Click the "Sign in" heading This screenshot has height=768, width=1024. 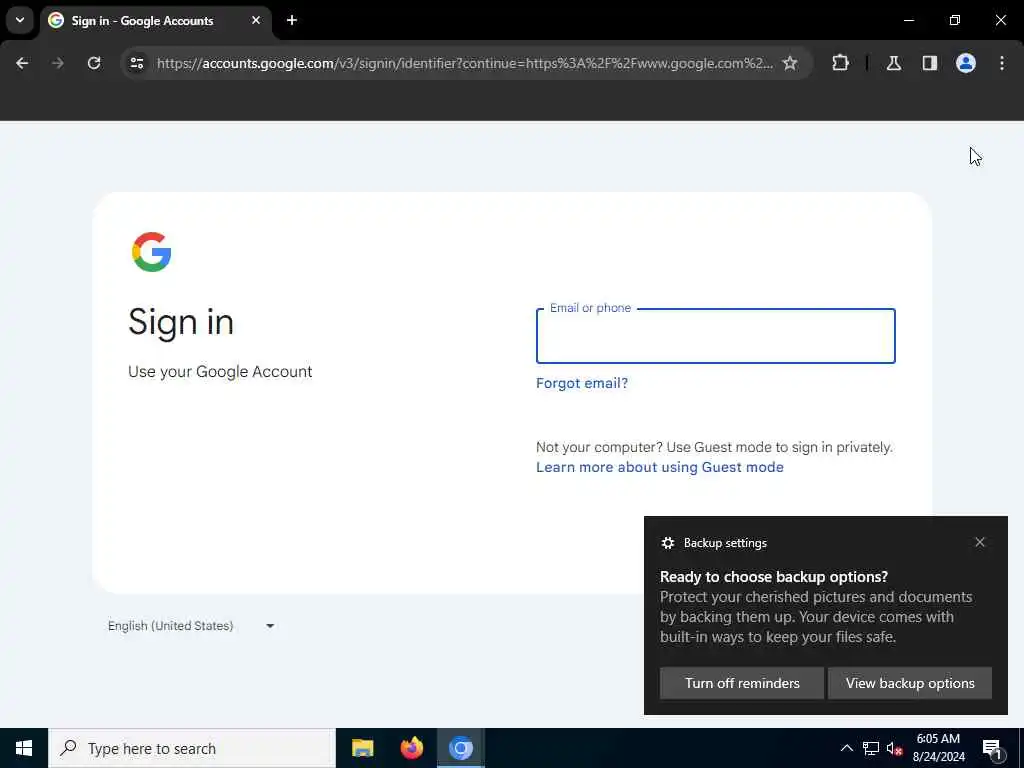181,323
